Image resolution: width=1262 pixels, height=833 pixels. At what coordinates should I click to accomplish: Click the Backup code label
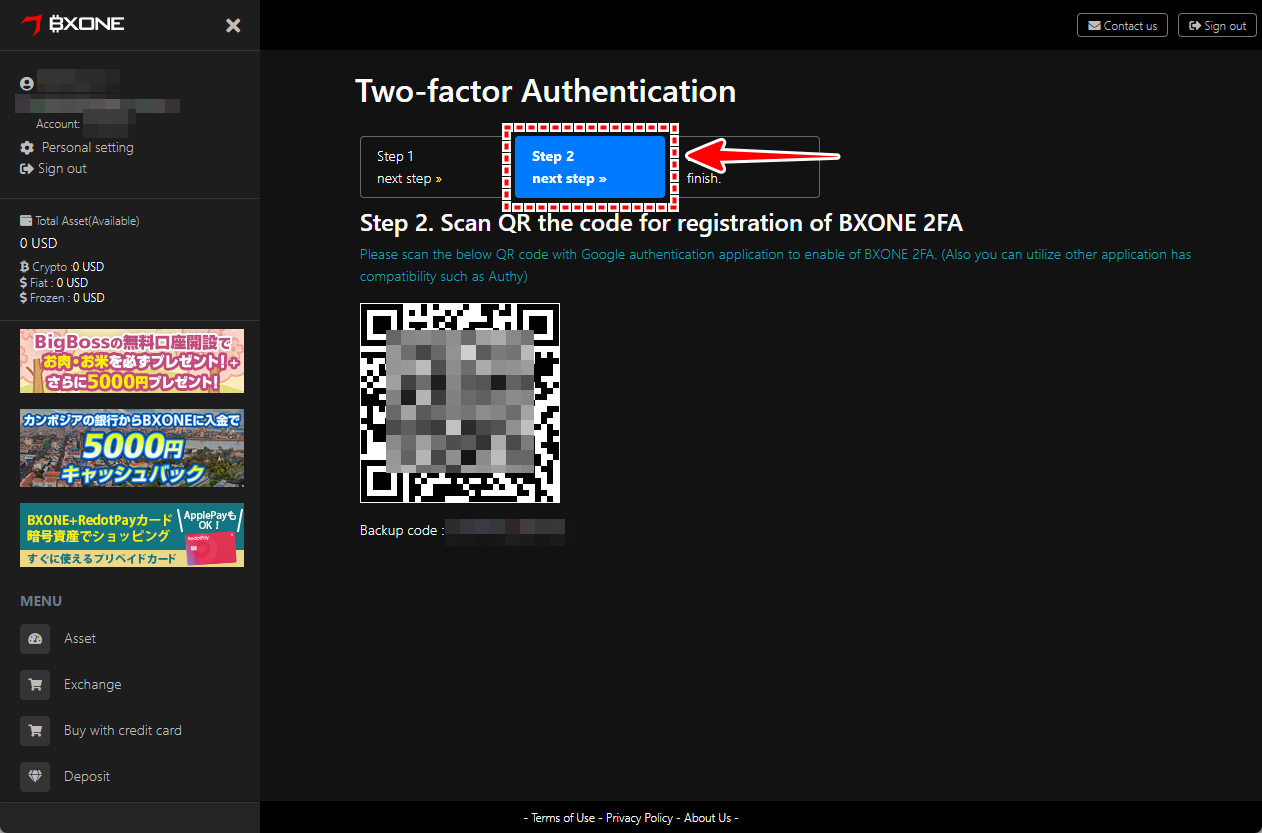coord(402,530)
